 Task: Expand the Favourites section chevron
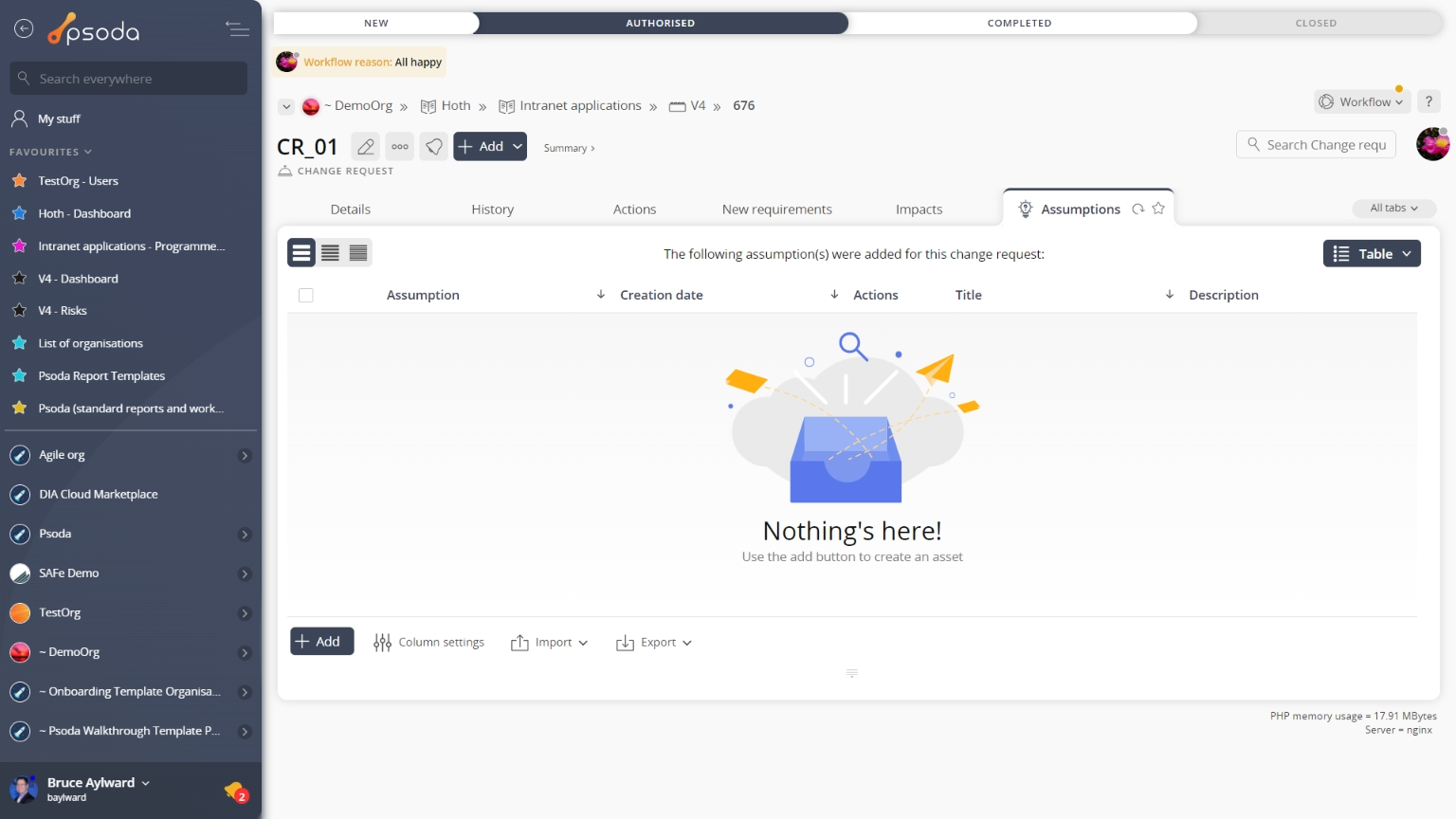88,152
